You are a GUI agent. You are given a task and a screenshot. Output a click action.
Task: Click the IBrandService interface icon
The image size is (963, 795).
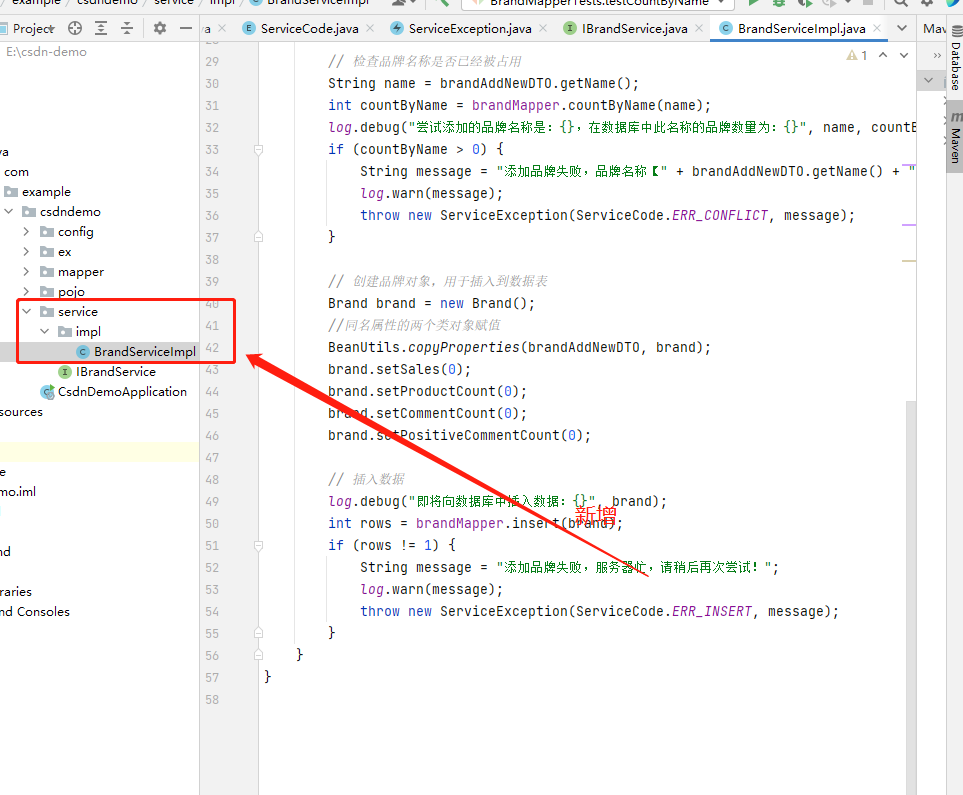64,372
